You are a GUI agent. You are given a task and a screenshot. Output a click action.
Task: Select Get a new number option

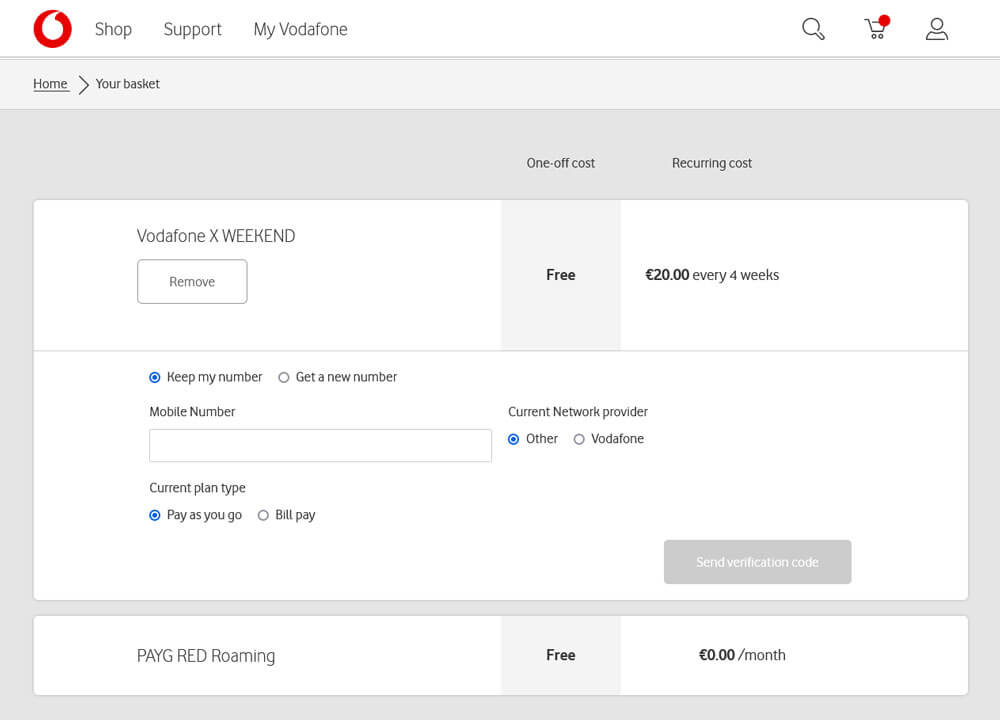pos(284,378)
